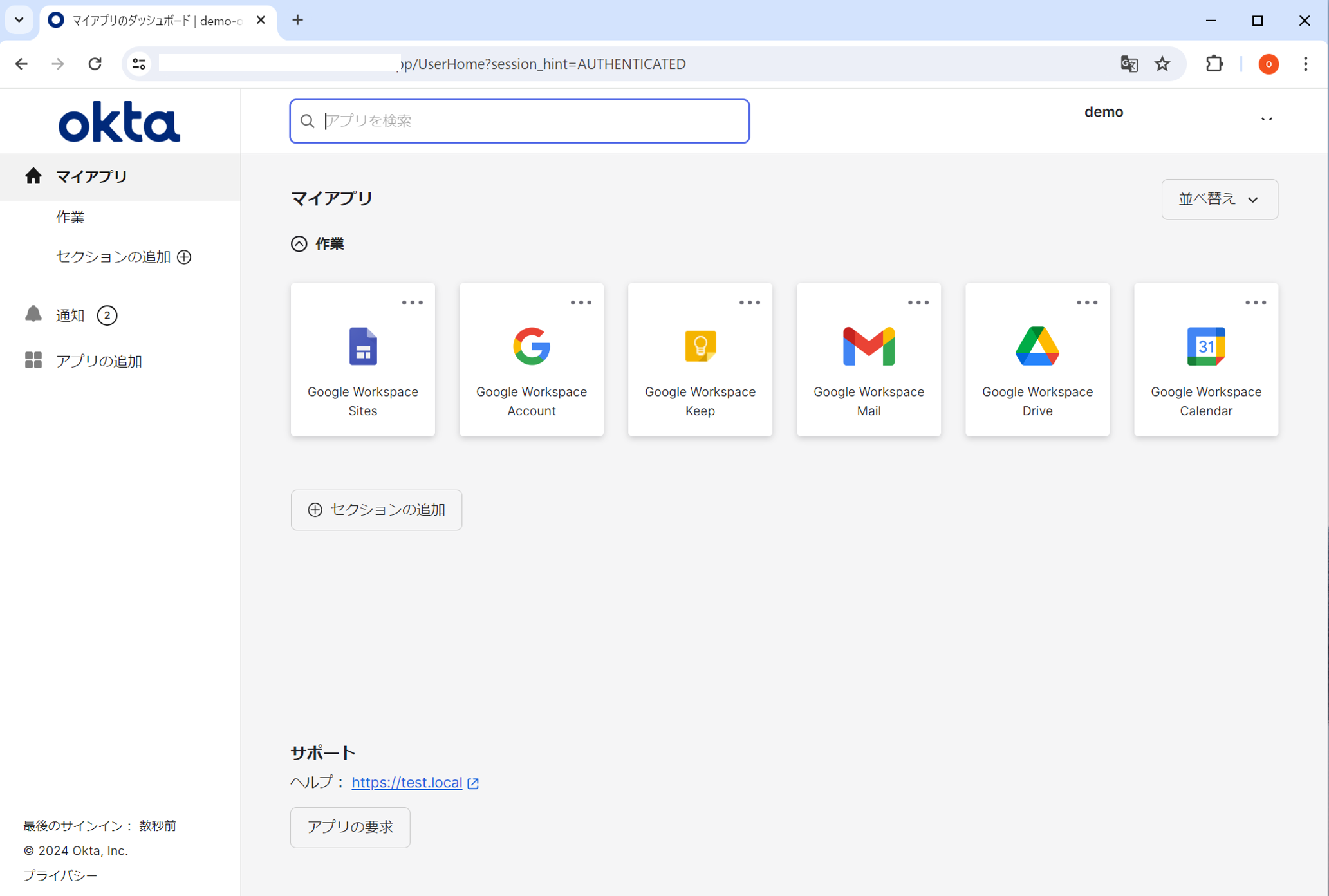Image resolution: width=1329 pixels, height=896 pixels.
Task: Reload the page with the refresh icon
Action: click(x=95, y=64)
